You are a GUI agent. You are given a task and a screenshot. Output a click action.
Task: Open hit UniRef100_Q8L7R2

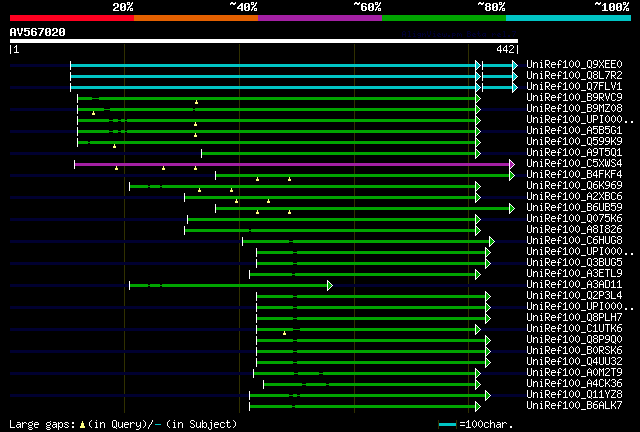pos(574,76)
